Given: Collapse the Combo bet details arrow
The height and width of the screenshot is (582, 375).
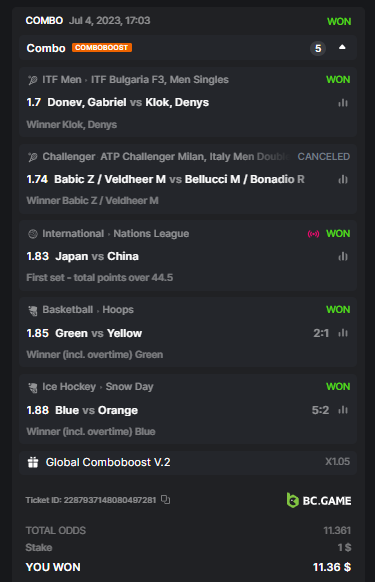Looking at the screenshot, I should coord(342,48).
